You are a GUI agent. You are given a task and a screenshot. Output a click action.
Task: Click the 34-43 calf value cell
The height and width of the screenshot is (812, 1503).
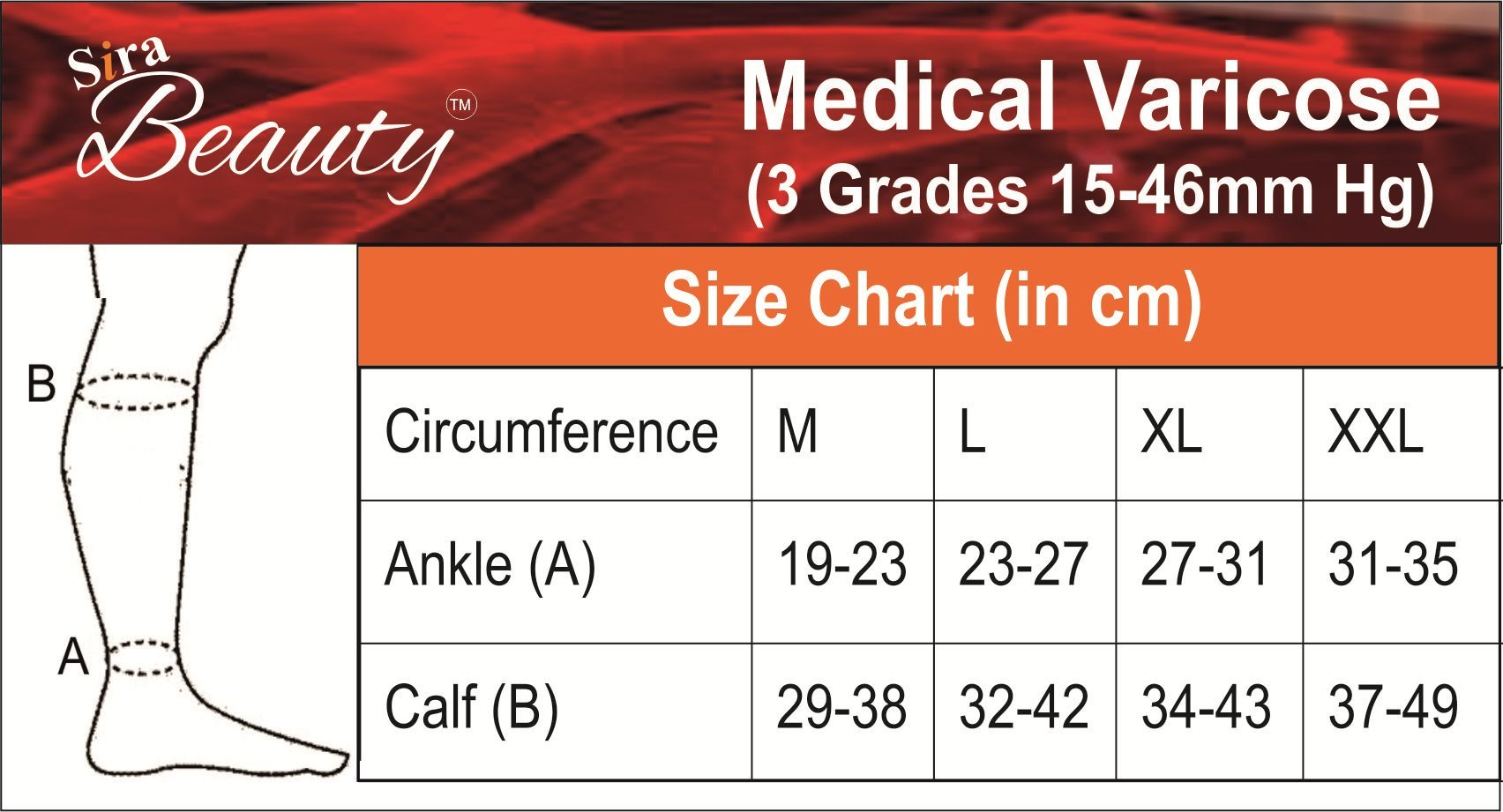[1209, 711]
